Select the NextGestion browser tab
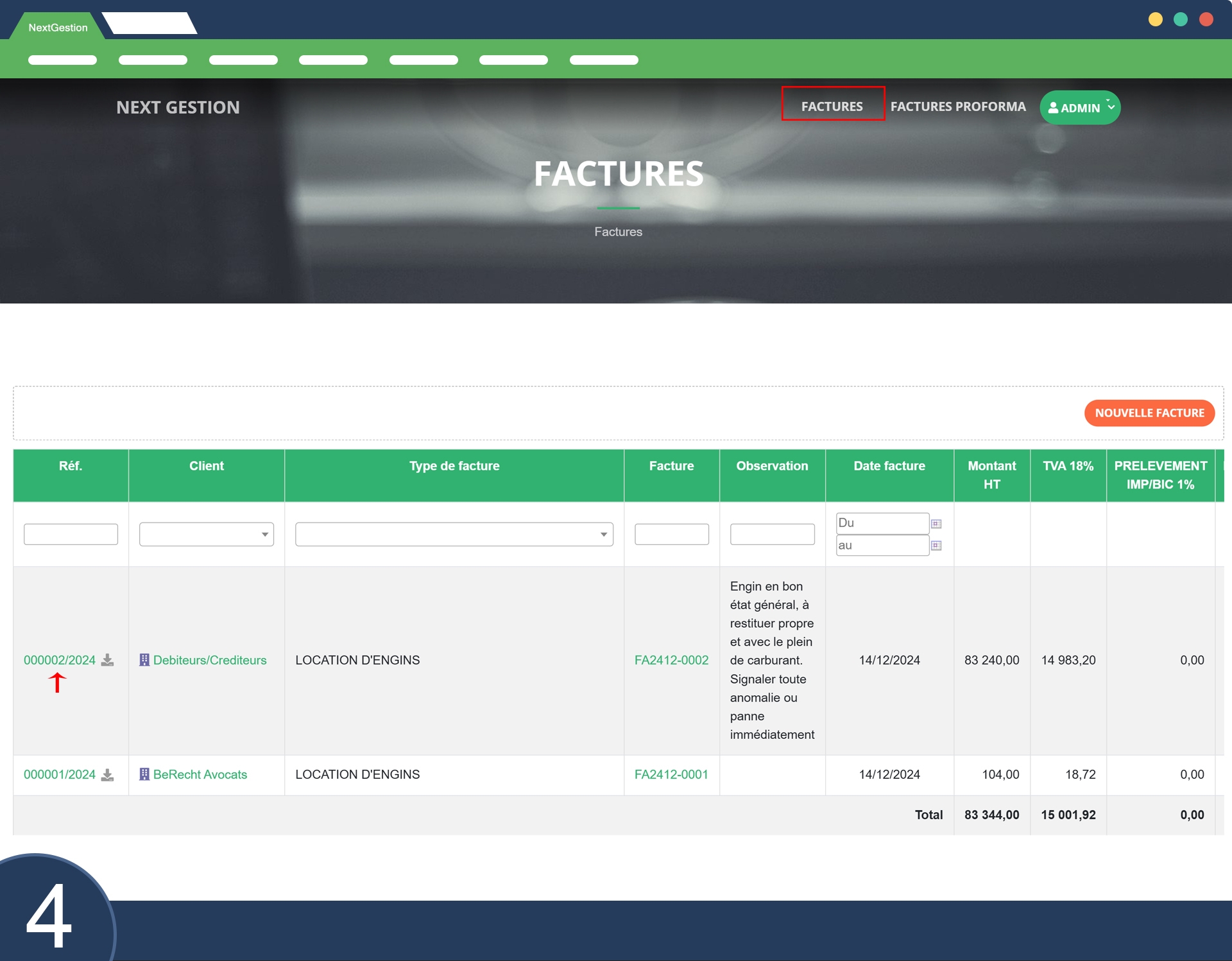The image size is (1232, 961). [x=58, y=28]
